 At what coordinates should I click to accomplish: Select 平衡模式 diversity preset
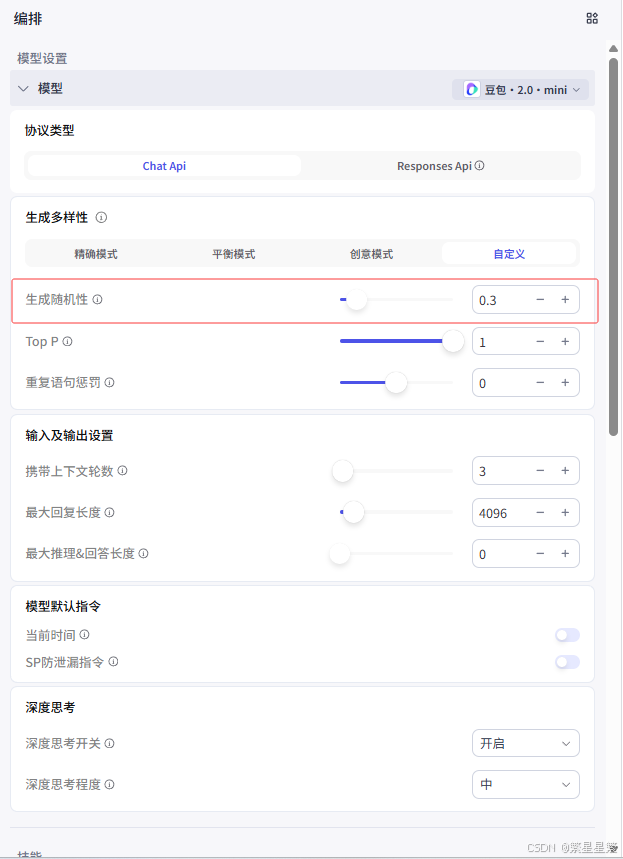click(234, 254)
